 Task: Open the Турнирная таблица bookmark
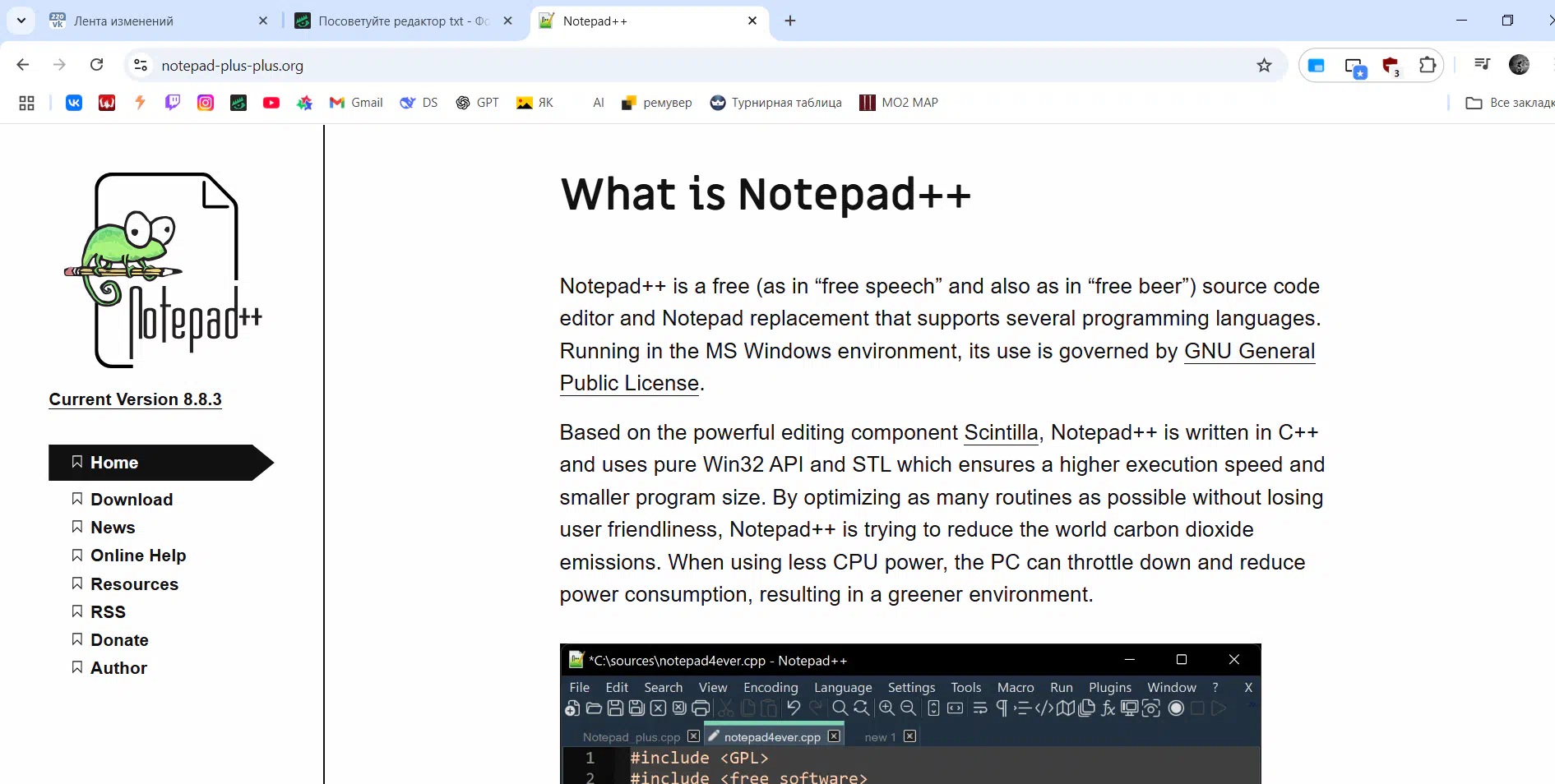776,103
